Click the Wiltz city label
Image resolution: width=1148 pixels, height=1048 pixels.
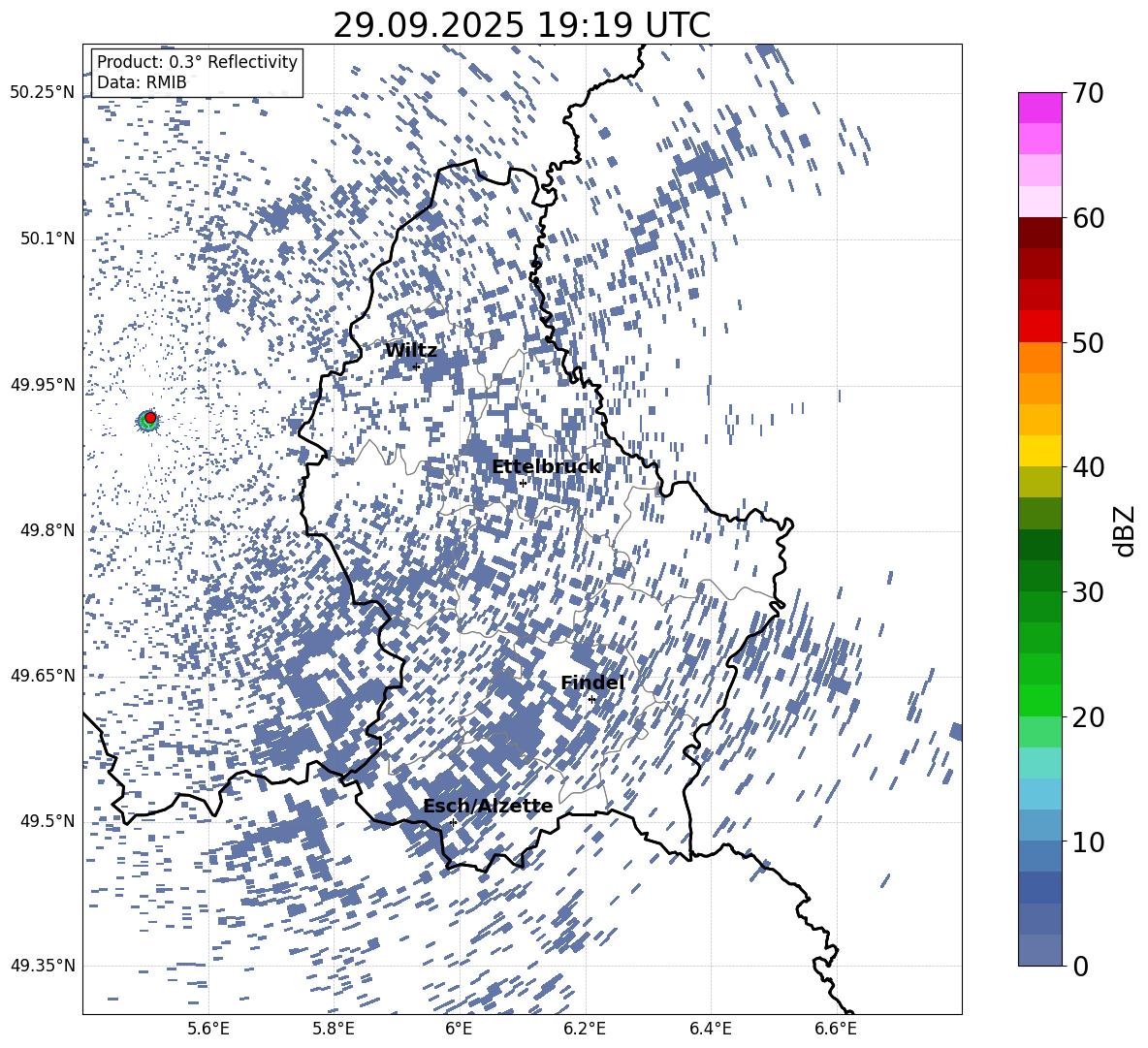411,351
